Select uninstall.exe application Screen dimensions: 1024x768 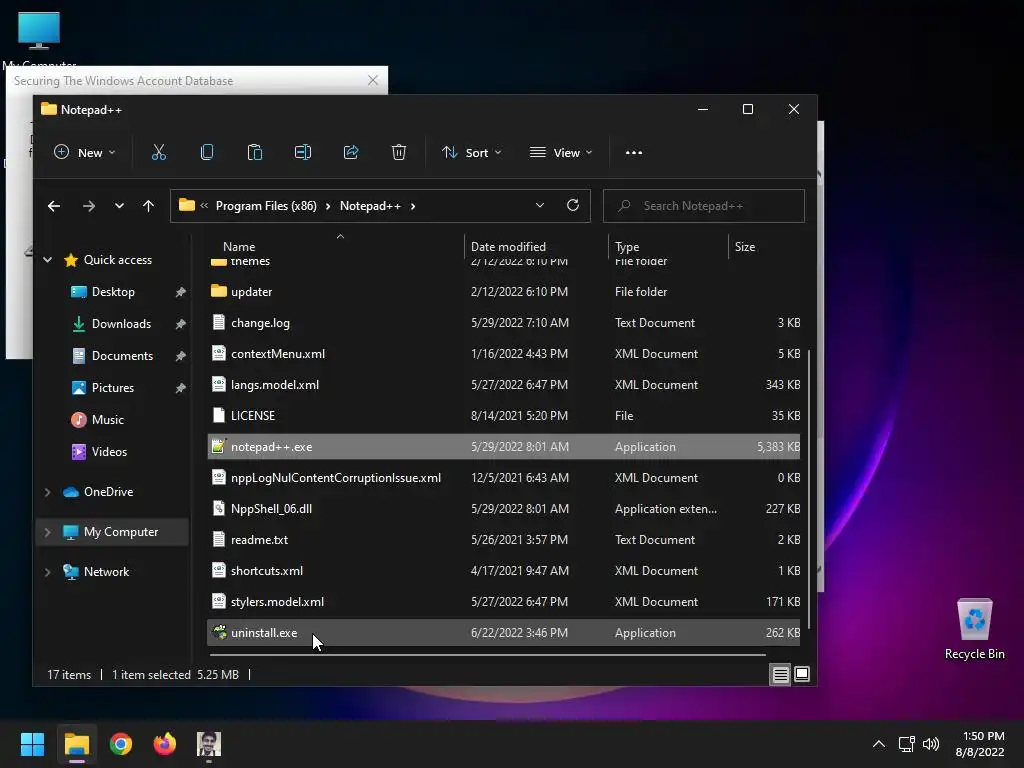tap(504, 633)
